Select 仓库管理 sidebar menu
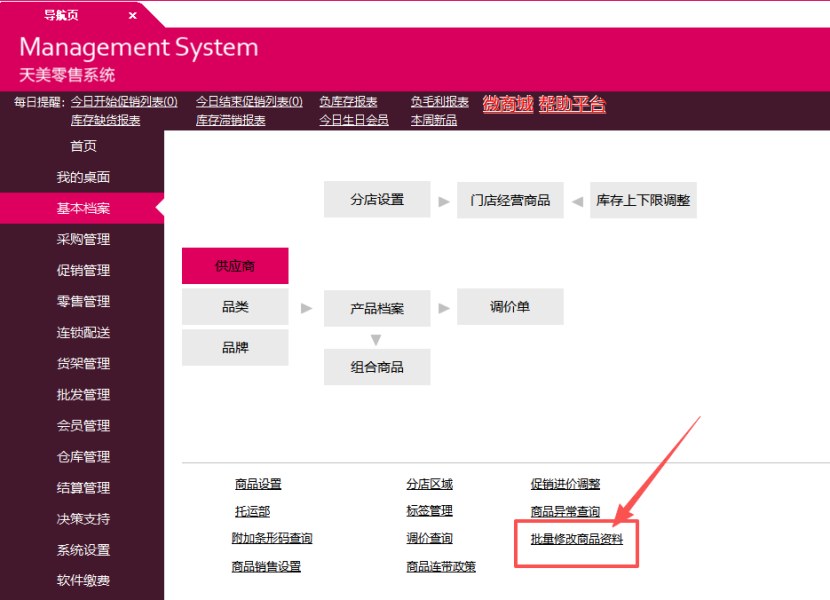830x600 pixels. 83,457
